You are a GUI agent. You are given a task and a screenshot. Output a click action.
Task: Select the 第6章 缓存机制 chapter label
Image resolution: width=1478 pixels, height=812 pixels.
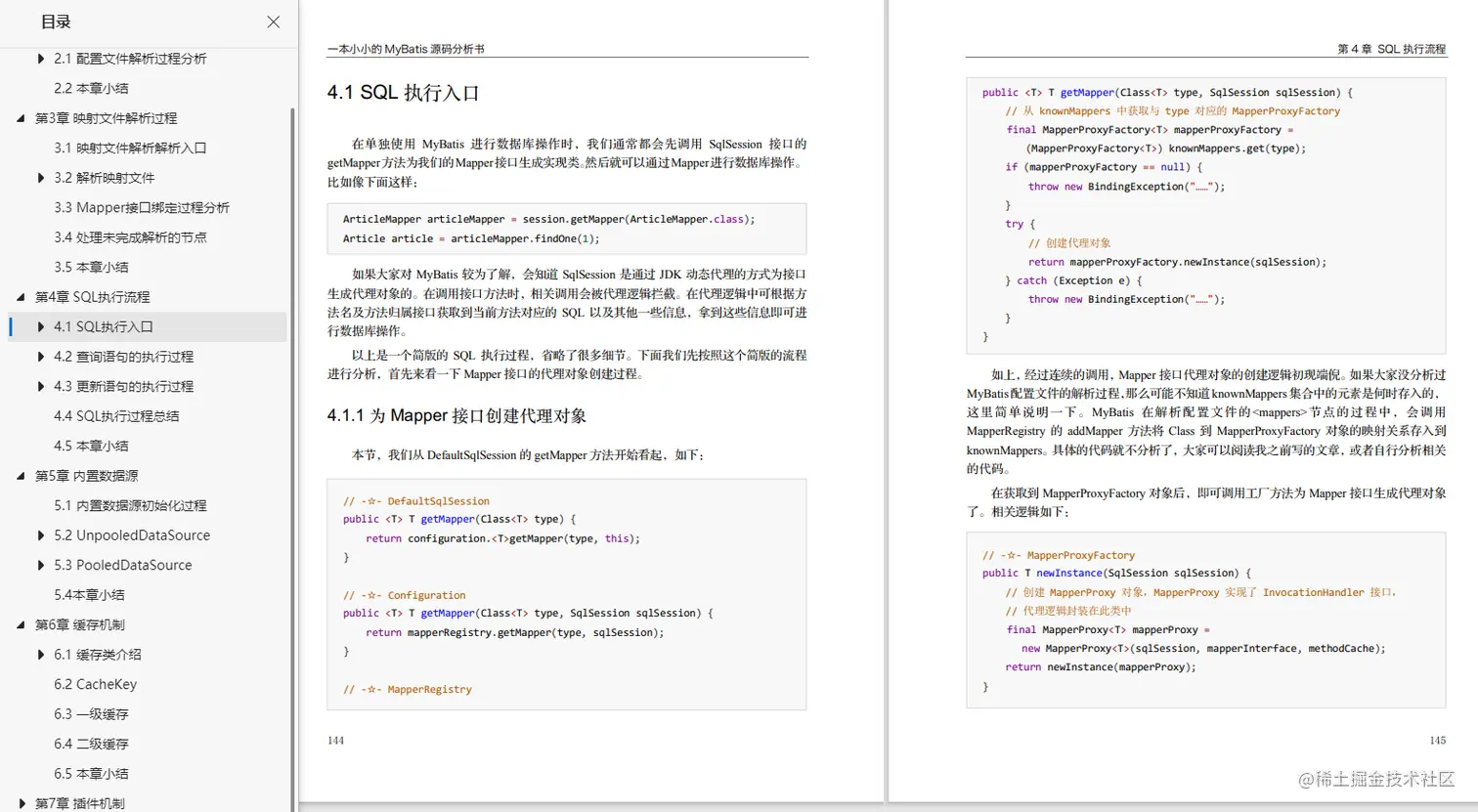point(79,624)
